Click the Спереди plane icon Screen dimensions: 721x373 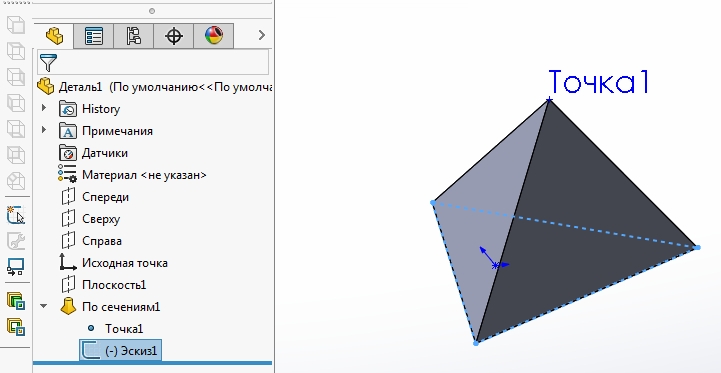coord(68,196)
